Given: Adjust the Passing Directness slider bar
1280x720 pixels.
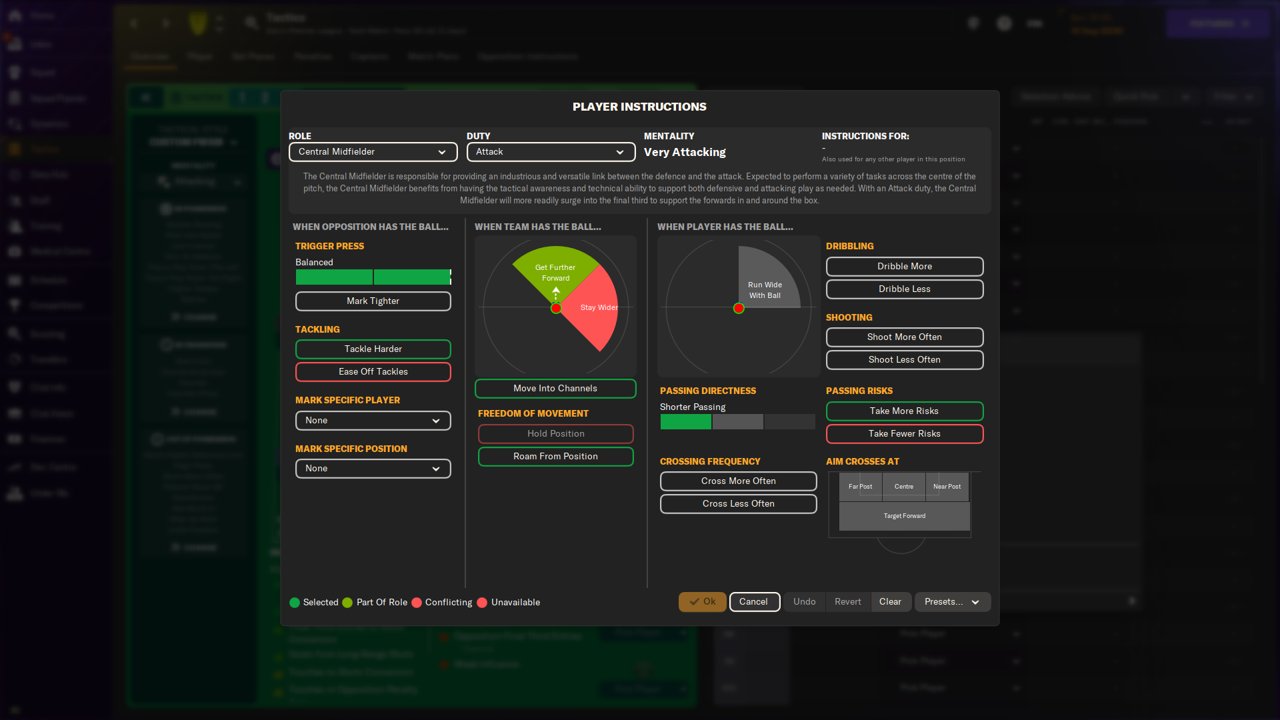Looking at the screenshot, I should point(738,422).
